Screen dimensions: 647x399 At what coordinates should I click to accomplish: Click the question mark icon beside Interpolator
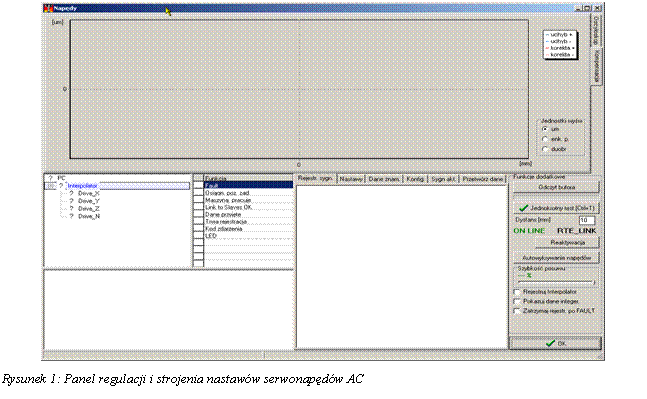(x=61, y=186)
